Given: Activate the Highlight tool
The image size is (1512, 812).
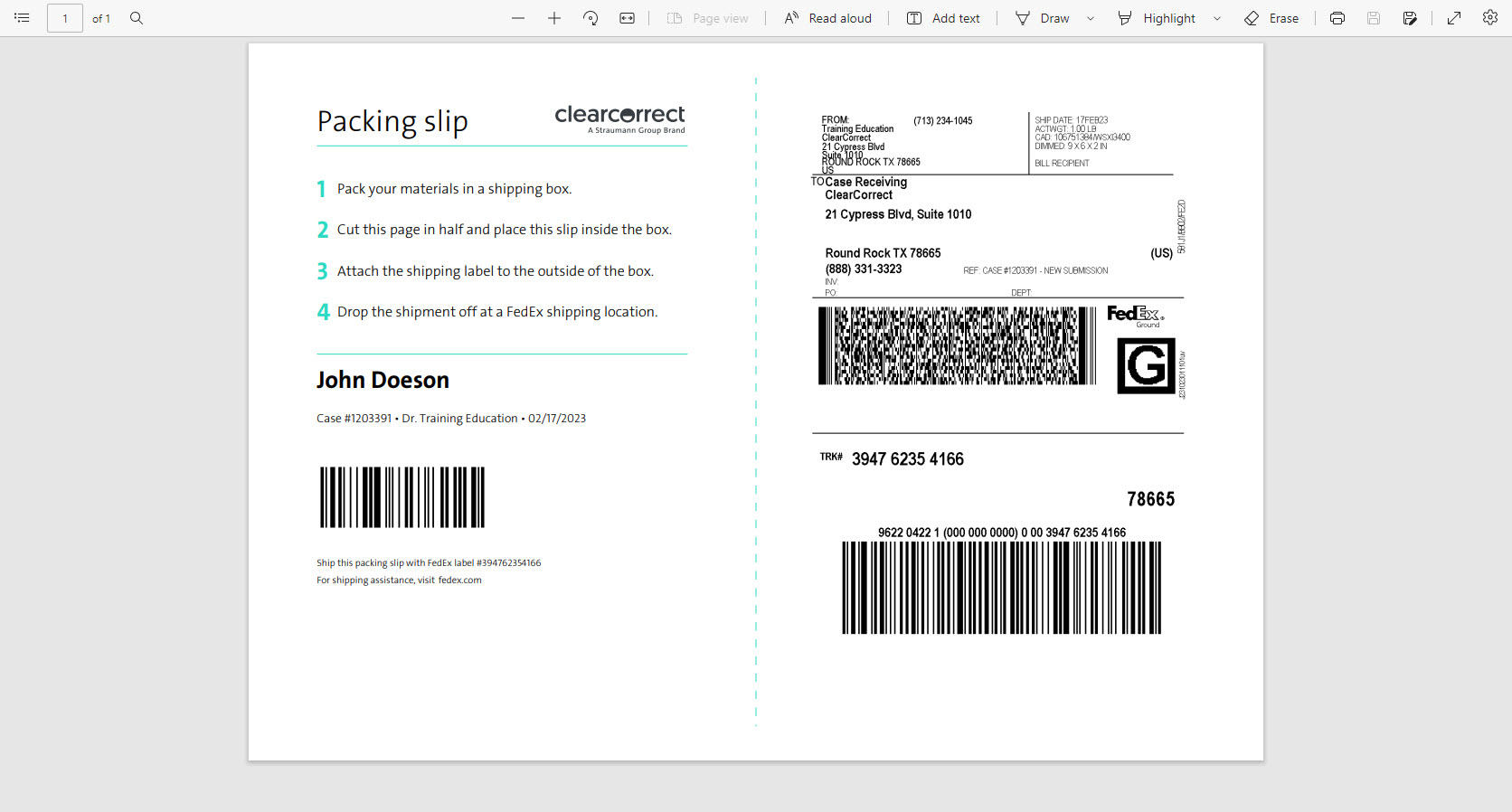Looking at the screenshot, I should (1158, 18).
